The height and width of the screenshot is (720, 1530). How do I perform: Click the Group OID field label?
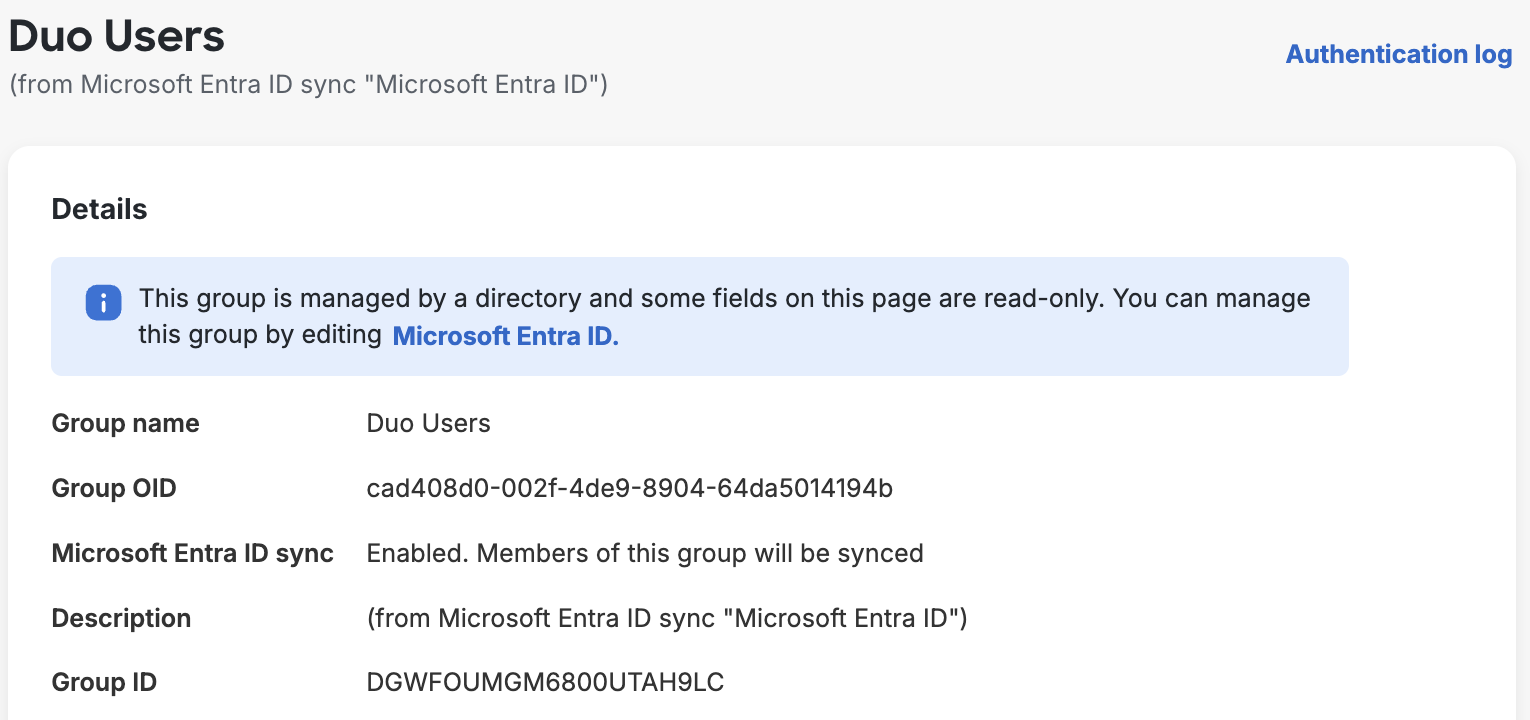(113, 488)
